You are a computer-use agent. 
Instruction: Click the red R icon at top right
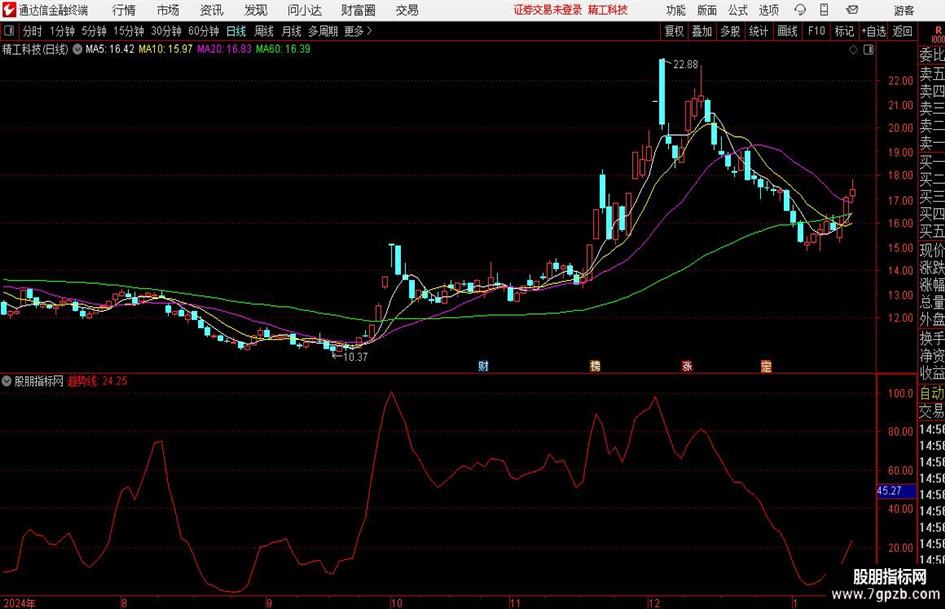[x=938, y=33]
